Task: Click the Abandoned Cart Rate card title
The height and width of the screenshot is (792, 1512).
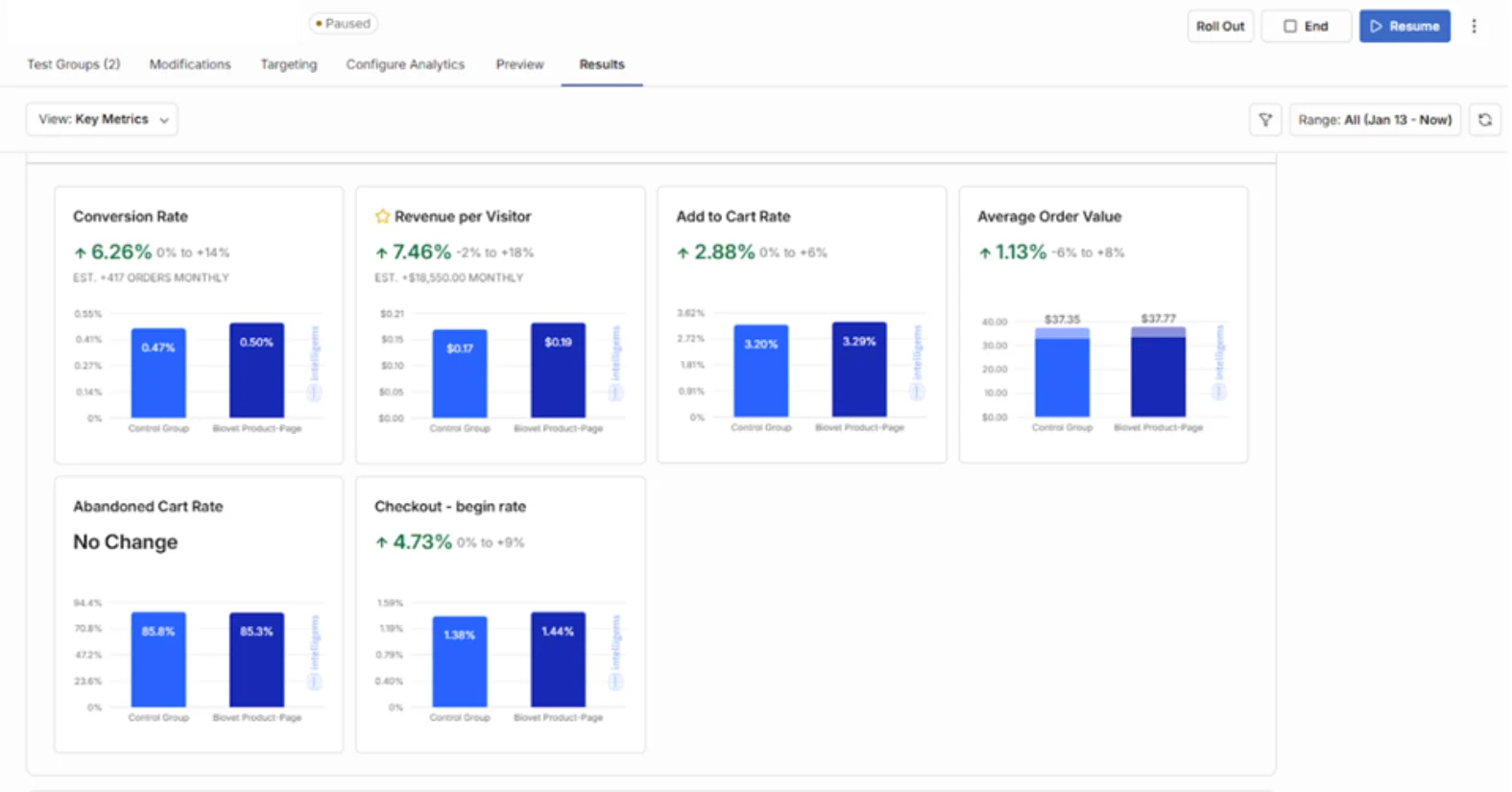Action: (x=148, y=506)
